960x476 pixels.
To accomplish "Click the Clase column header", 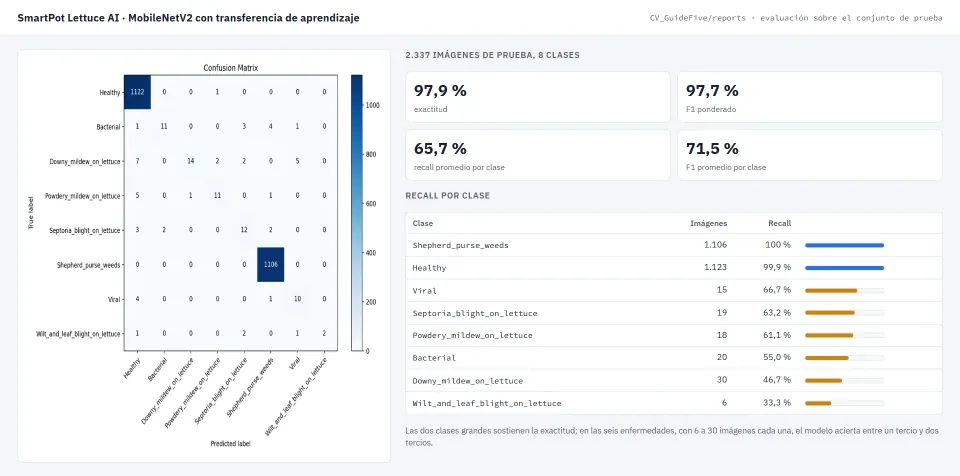I will [422, 224].
